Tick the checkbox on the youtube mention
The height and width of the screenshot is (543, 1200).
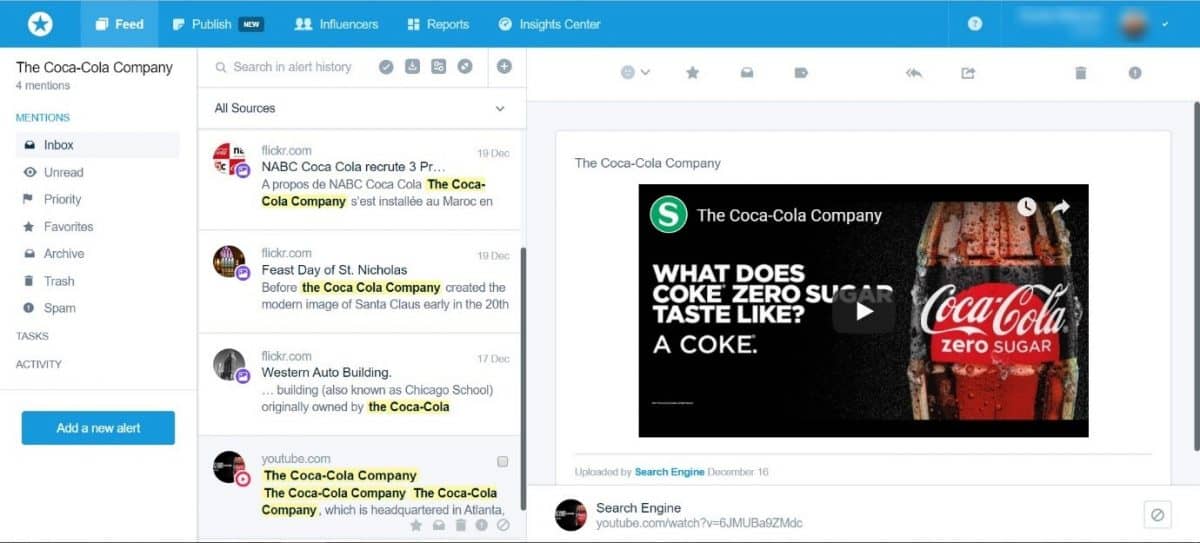point(503,461)
